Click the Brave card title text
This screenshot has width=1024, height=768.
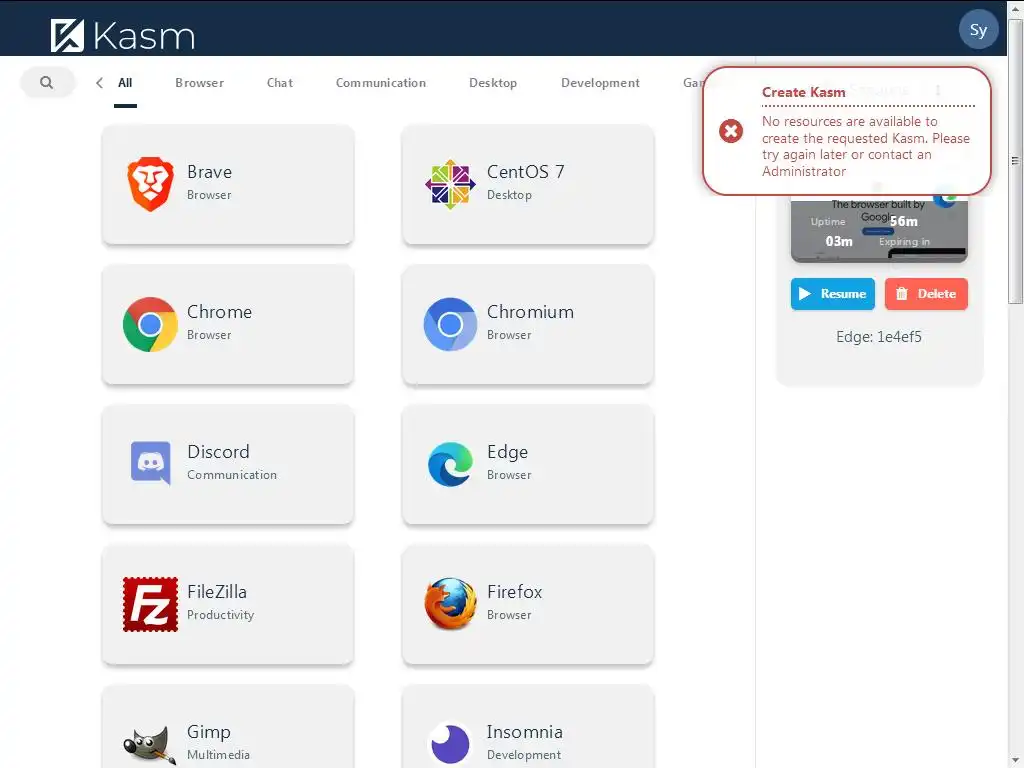point(209,172)
